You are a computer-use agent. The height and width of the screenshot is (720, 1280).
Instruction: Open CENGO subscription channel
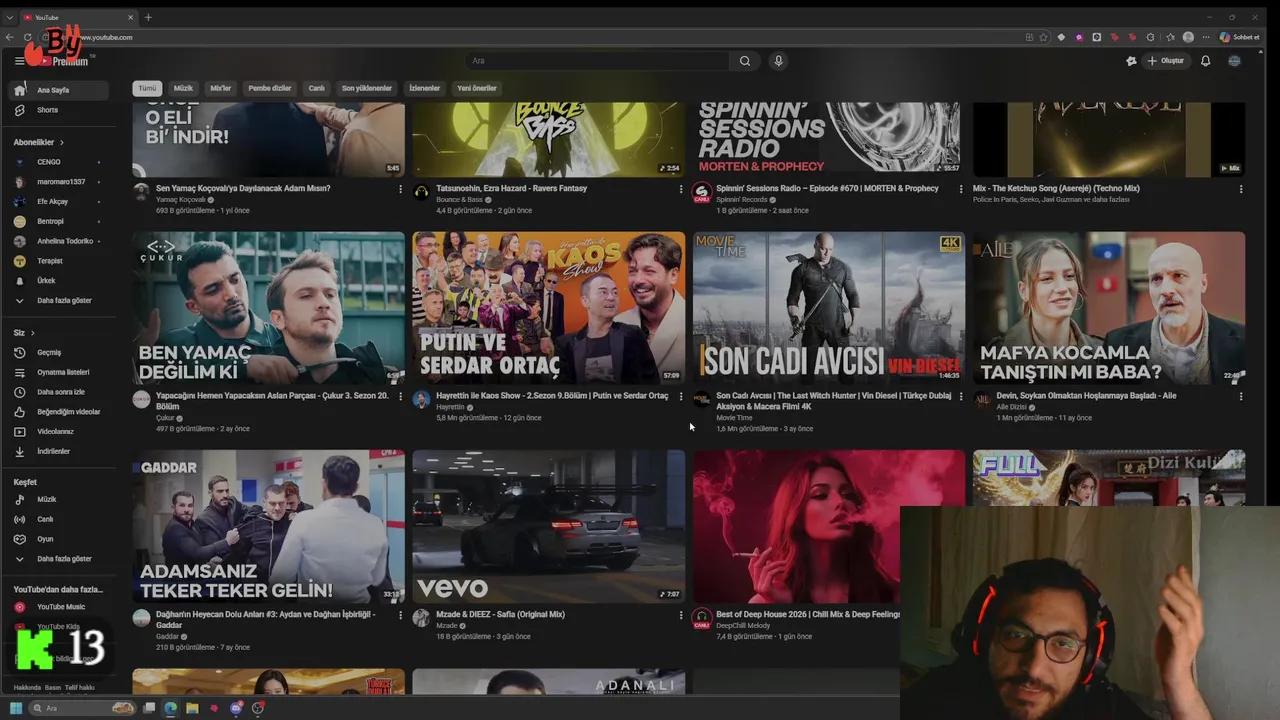pyautogui.click(x=60, y=162)
